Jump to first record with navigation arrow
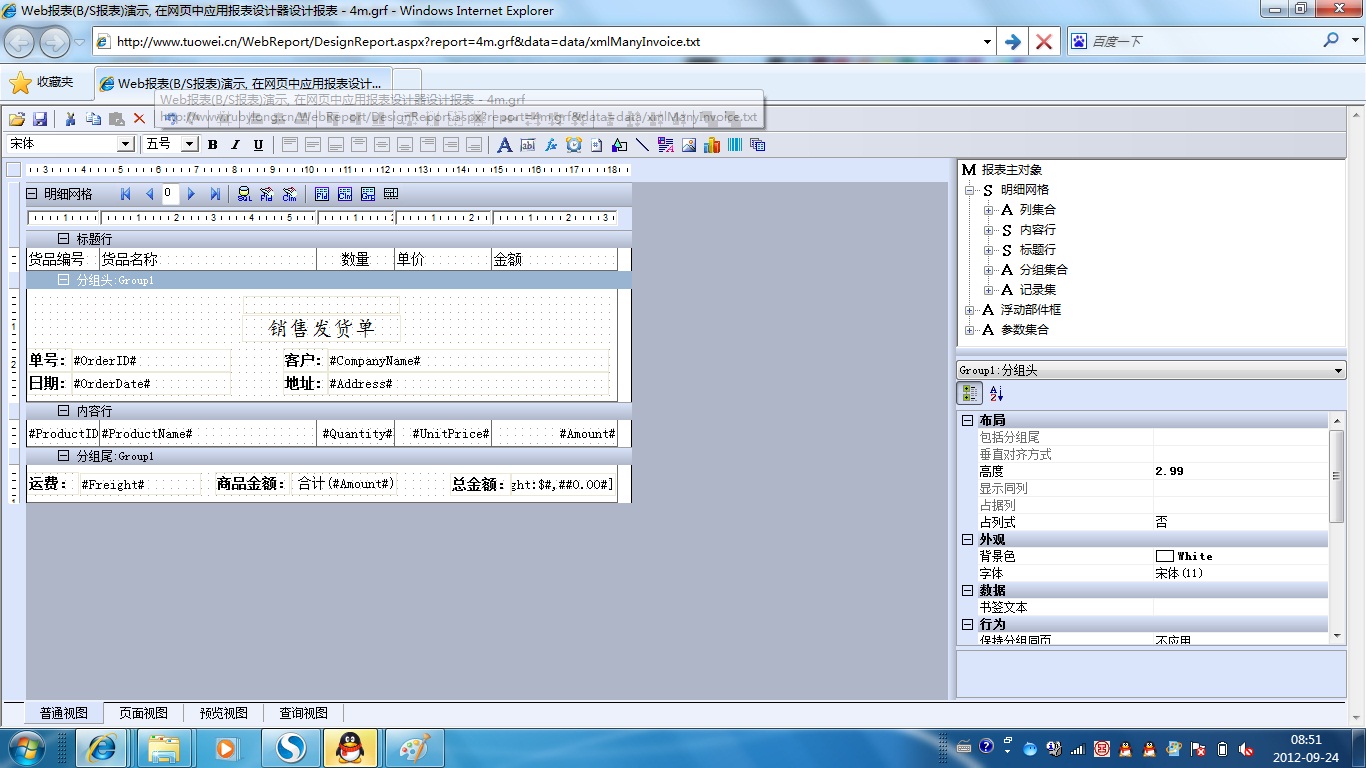 [126, 194]
